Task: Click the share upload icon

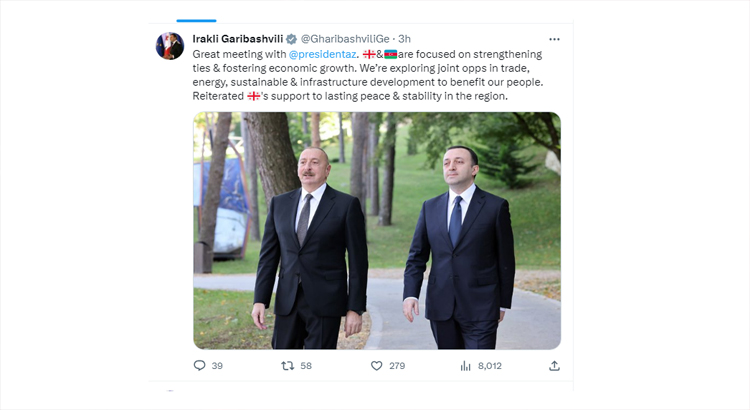Action: coord(554,366)
